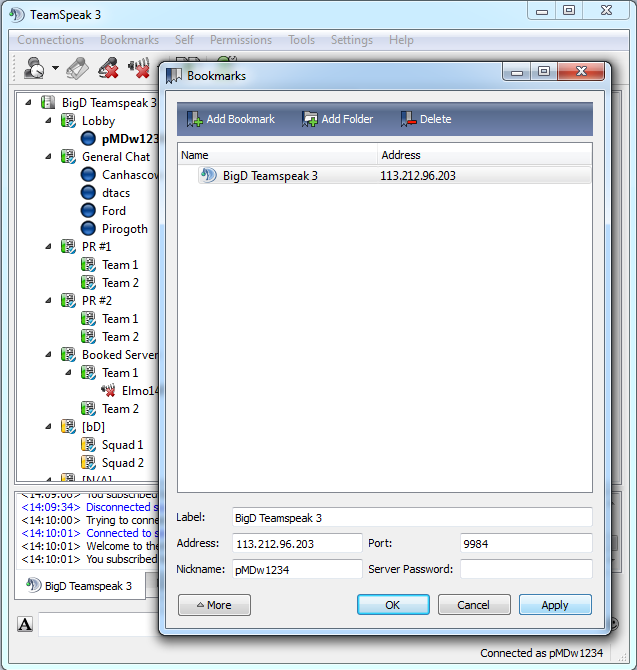Click the Apply button

coord(555,605)
